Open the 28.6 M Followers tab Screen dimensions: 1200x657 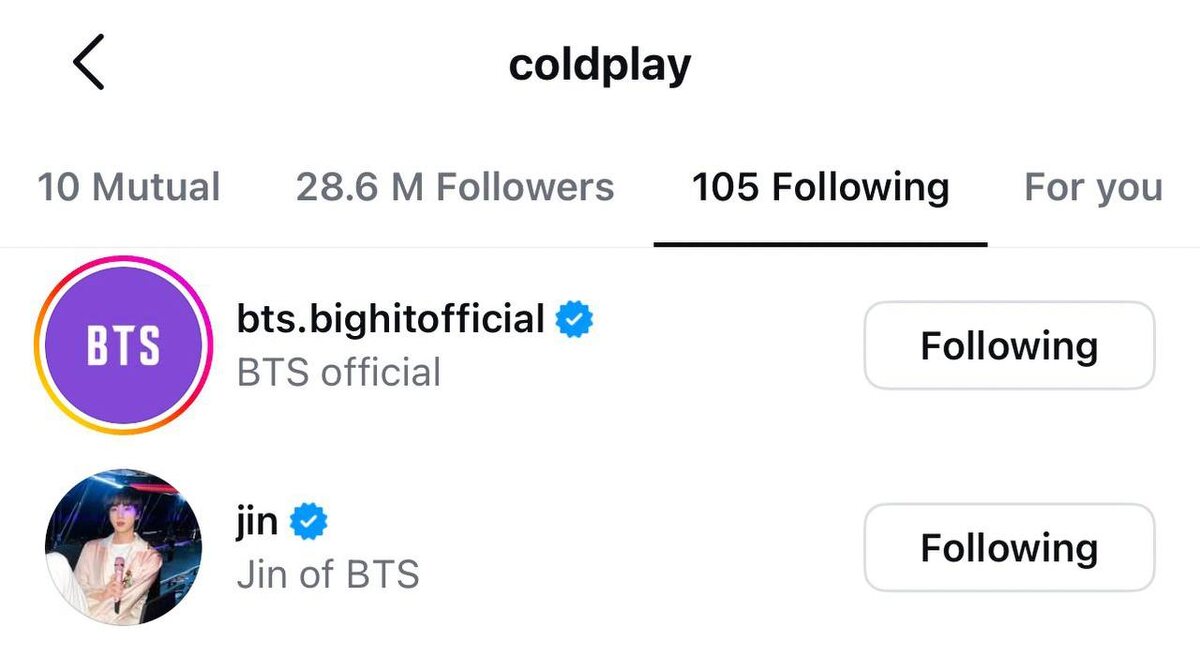[455, 187]
